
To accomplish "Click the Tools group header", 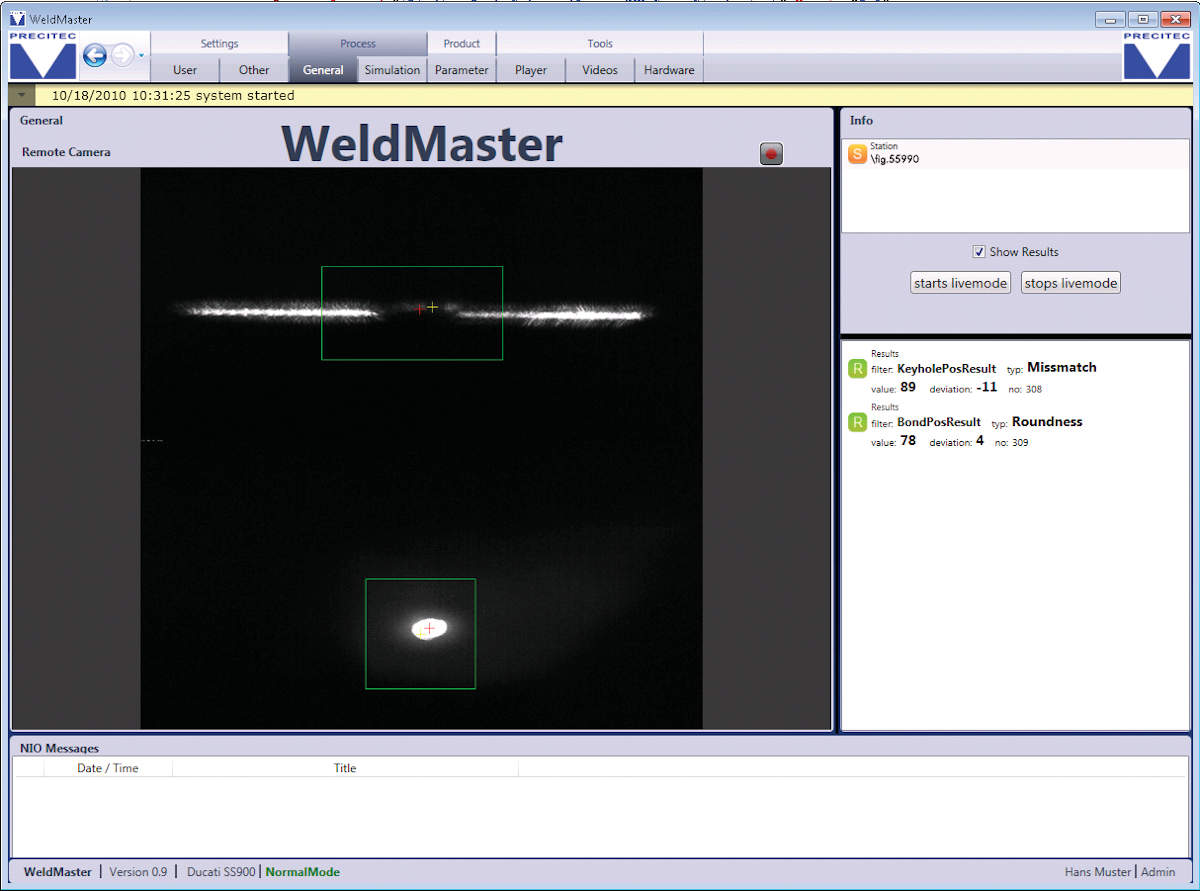I will tap(600, 44).
